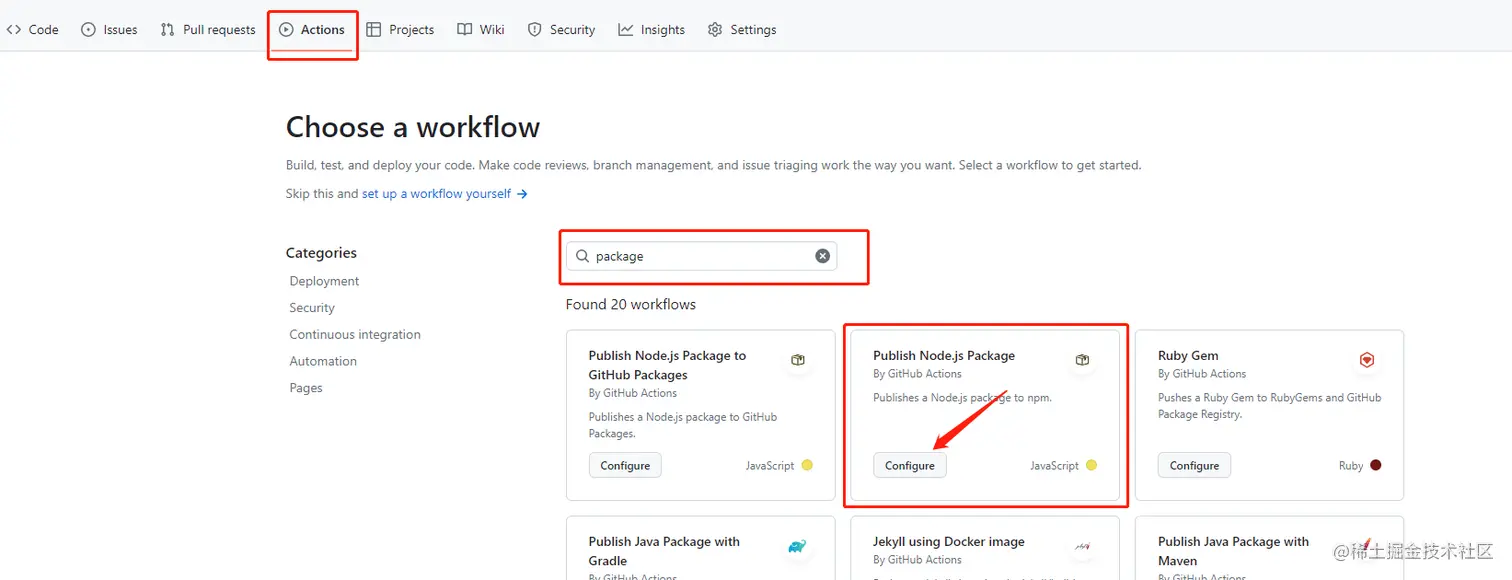Viewport: 1512px width, 580px height.
Task: Click 'Pushes a Ruby Gem to RubyGems' description
Action: click(1269, 406)
